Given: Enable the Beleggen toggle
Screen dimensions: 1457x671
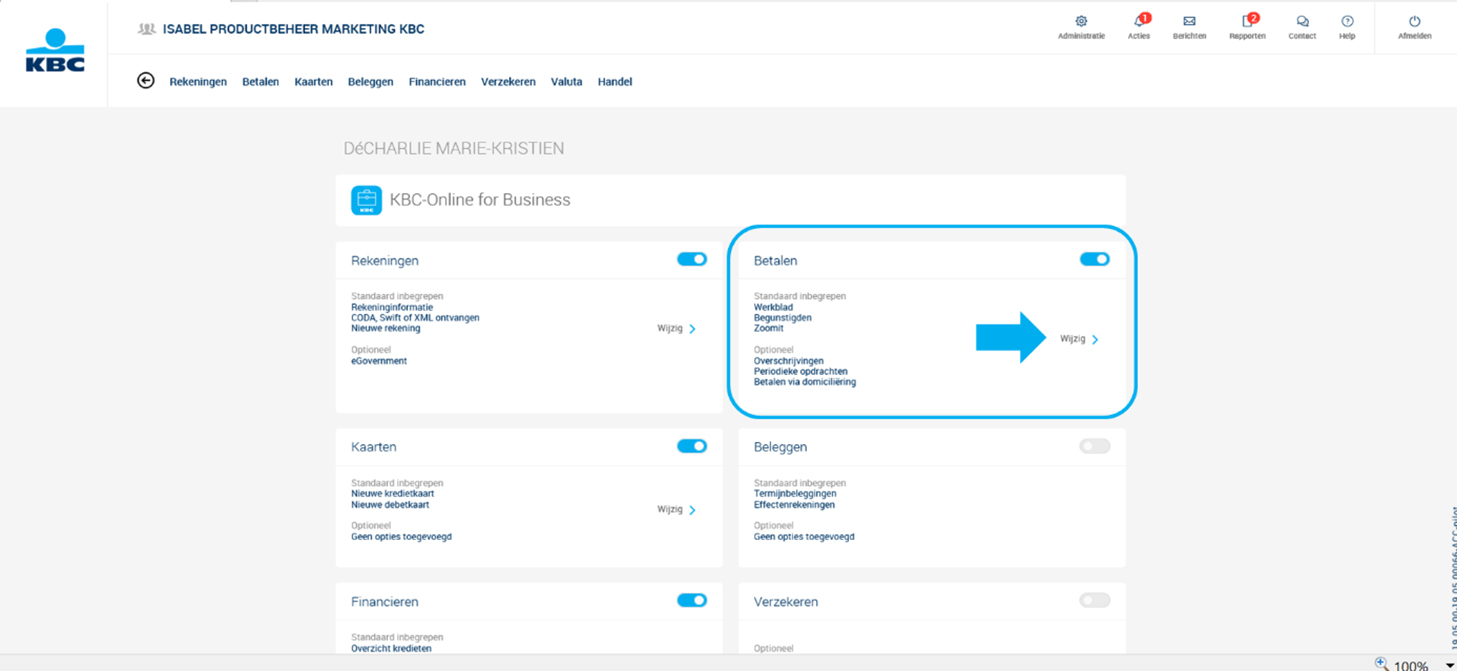Looking at the screenshot, I should 1094,446.
